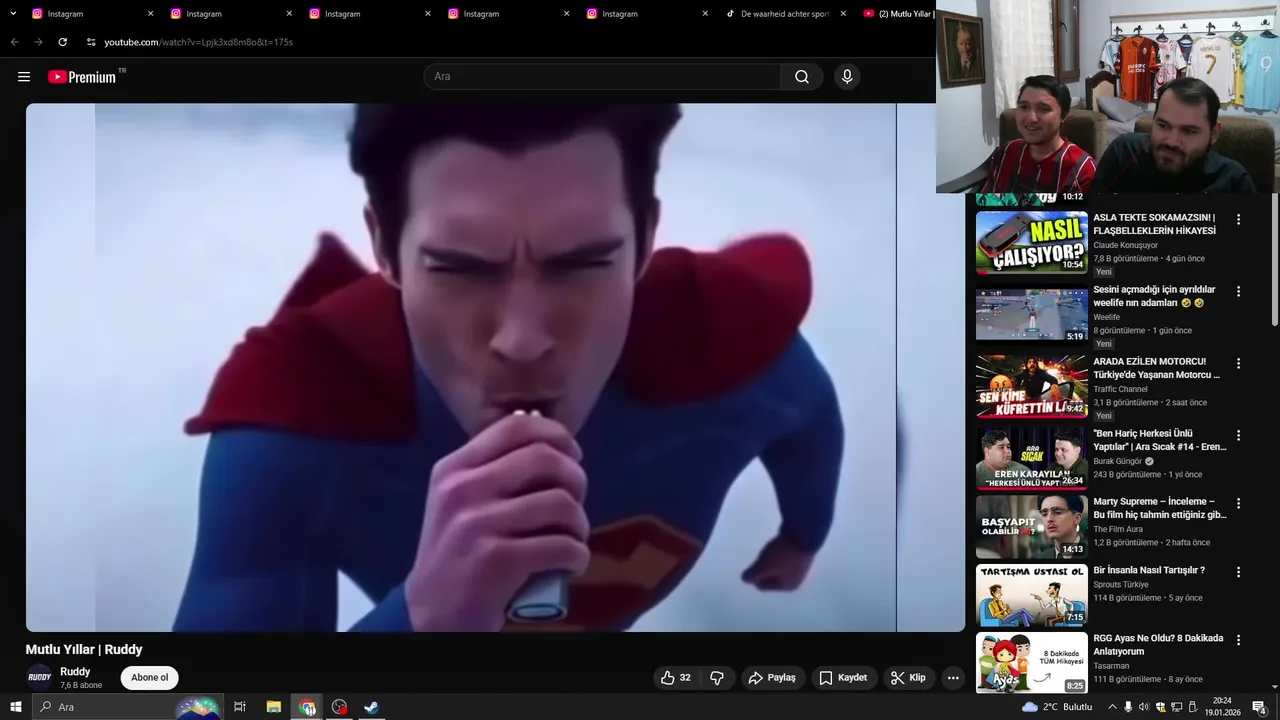Open options for Burak Güngör video
1280x720 pixels.
[x=1238, y=435]
